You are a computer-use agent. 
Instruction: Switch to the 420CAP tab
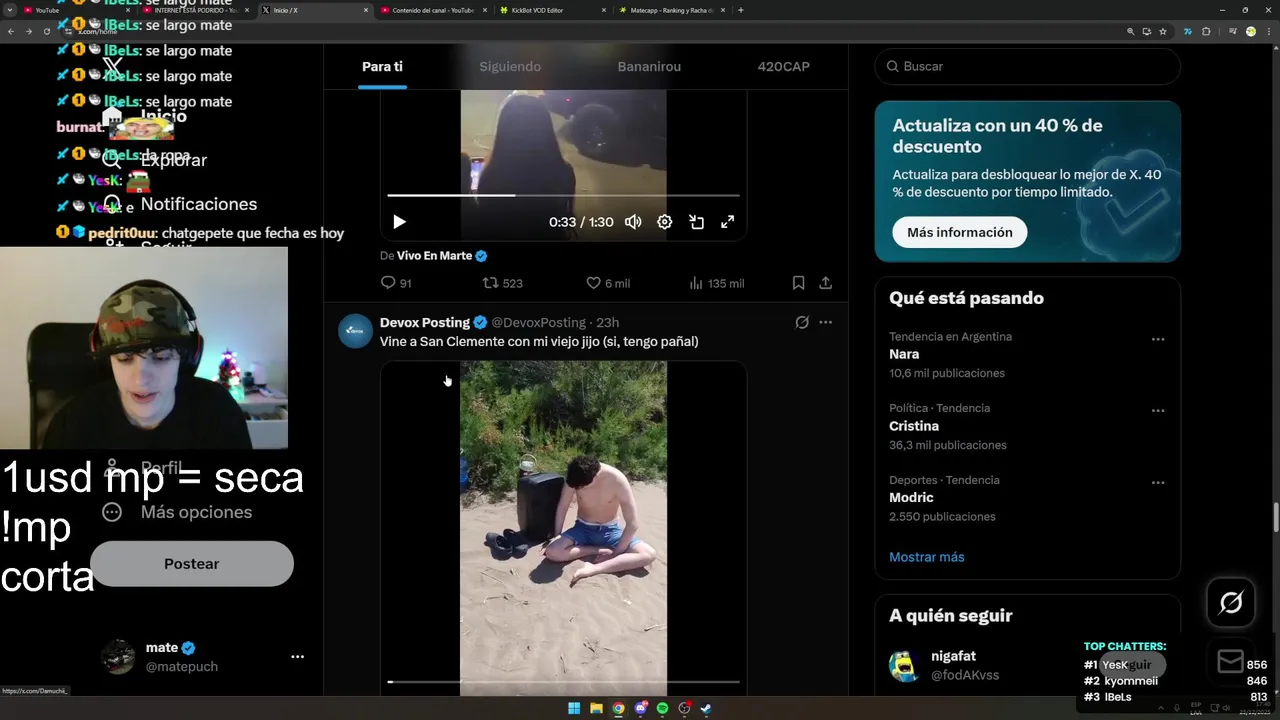(x=784, y=66)
